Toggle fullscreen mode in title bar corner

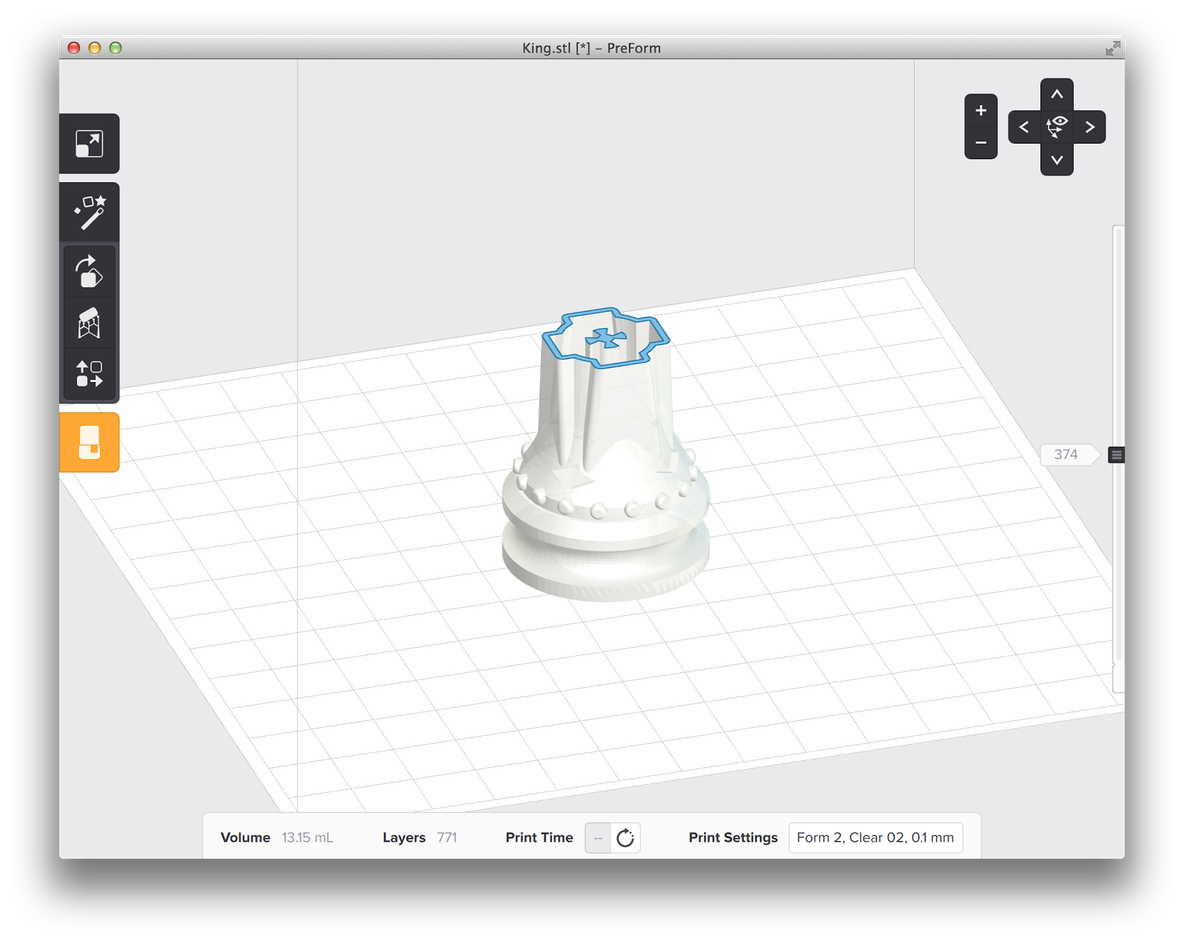tap(1112, 48)
